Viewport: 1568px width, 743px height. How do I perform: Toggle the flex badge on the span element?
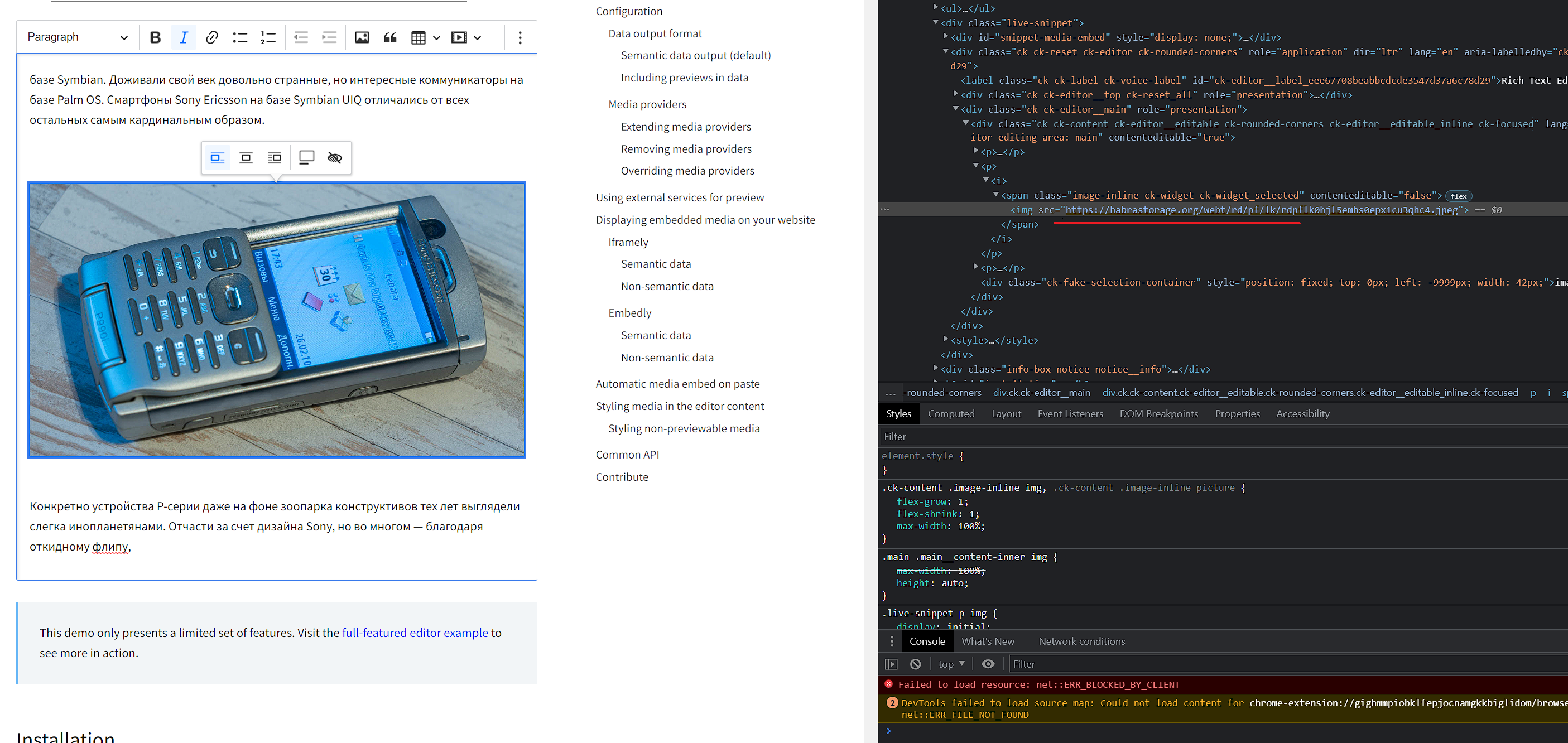[x=1459, y=196]
